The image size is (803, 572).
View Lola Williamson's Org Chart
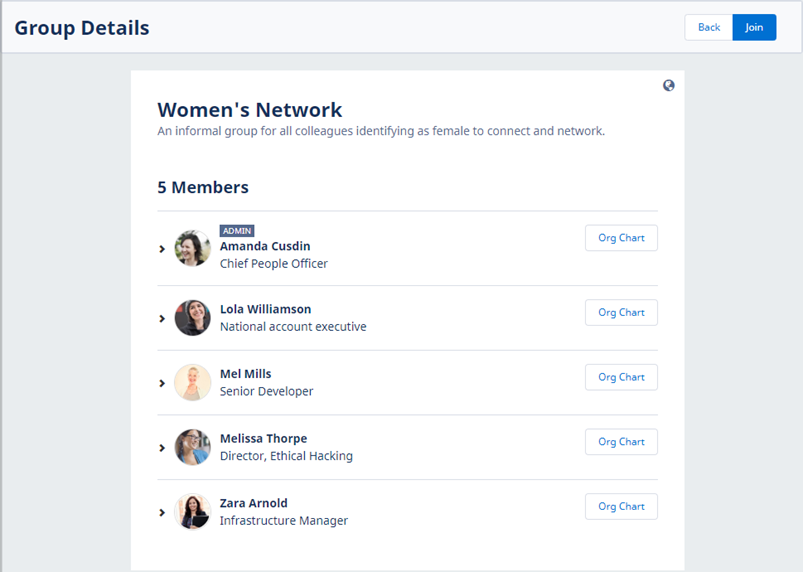pyautogui.click(x=621, y=312)
